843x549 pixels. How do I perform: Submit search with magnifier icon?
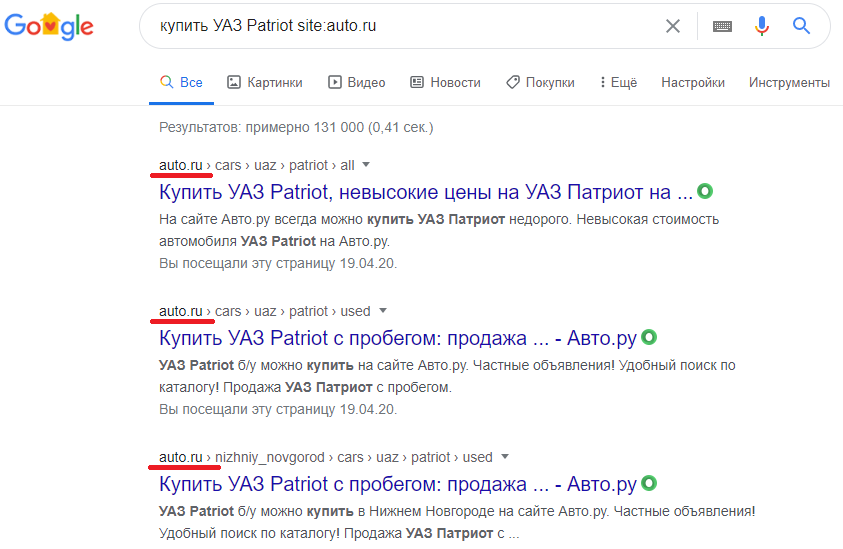[801, 25]
